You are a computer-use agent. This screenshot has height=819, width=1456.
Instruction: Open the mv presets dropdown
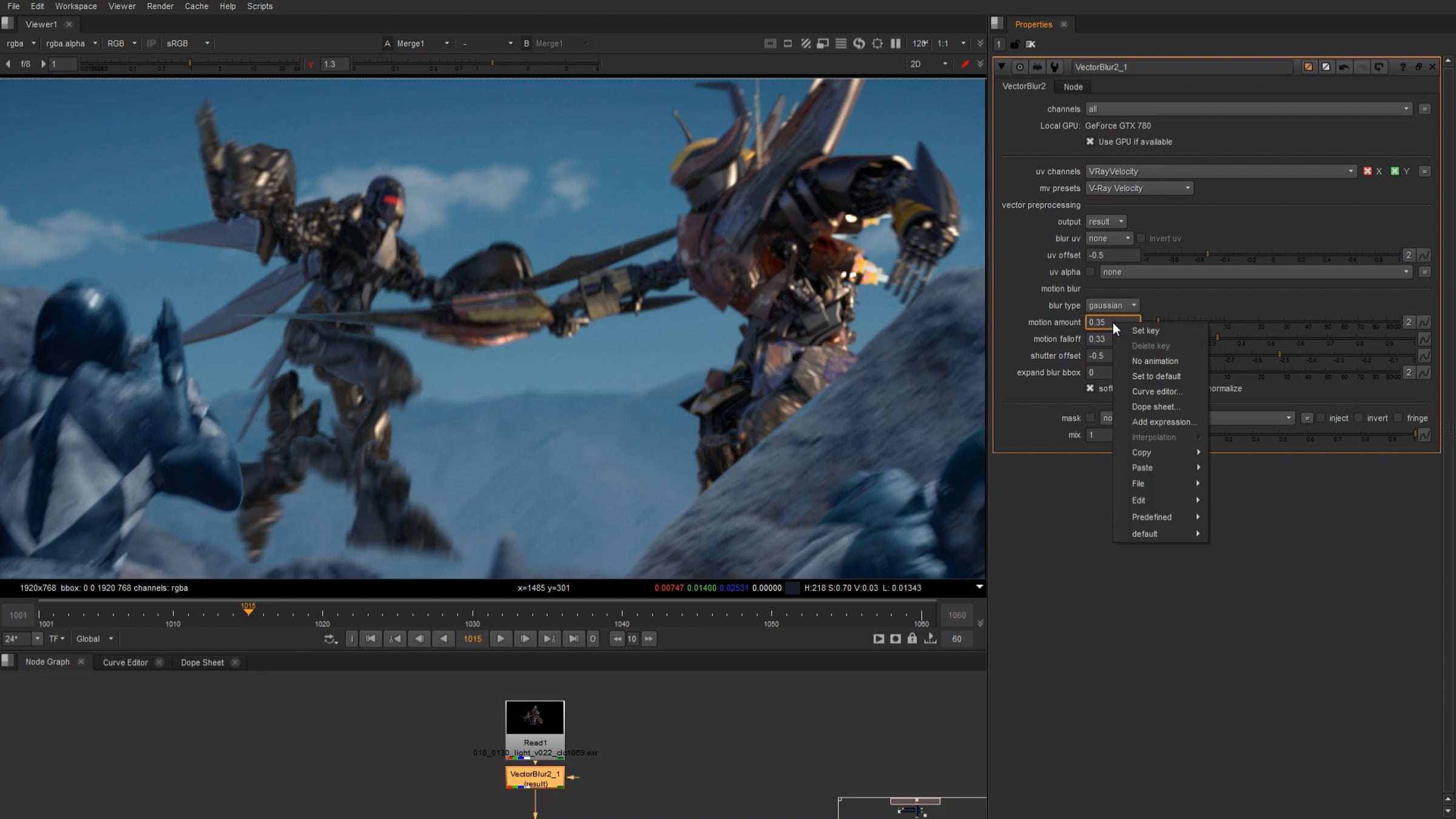1139,189
